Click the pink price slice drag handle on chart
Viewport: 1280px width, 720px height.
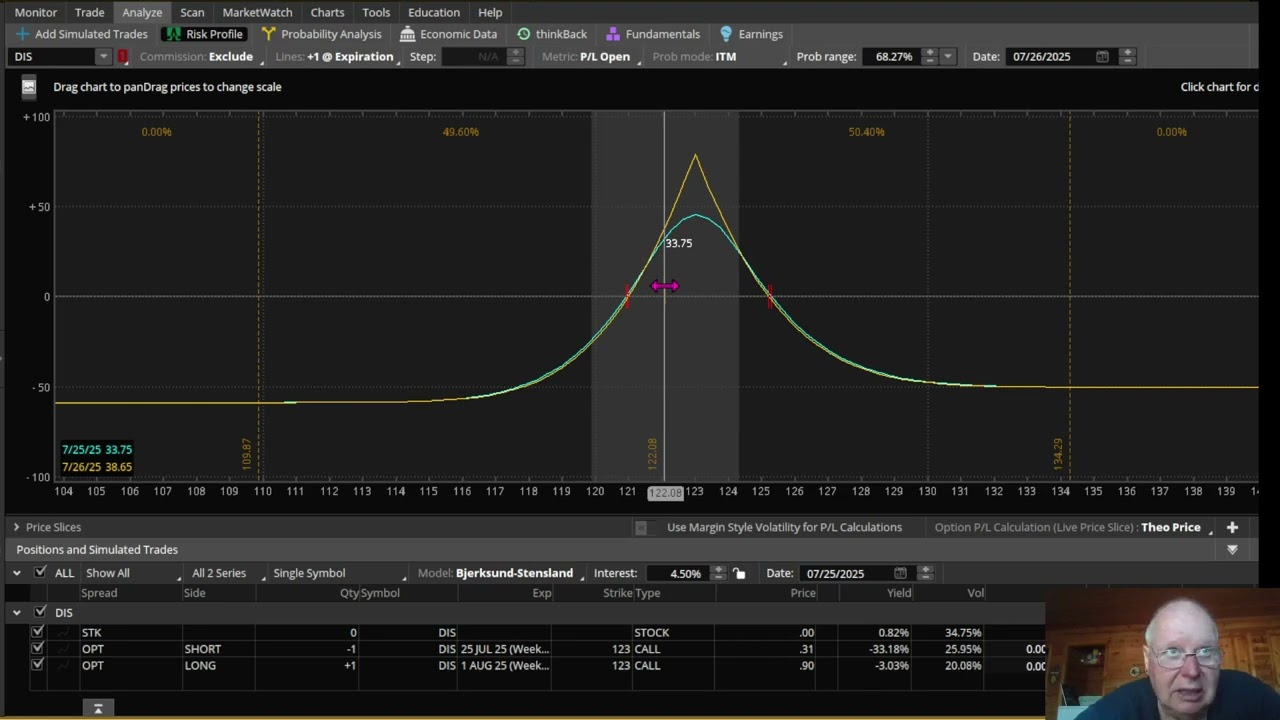click(x=665, y=286)
